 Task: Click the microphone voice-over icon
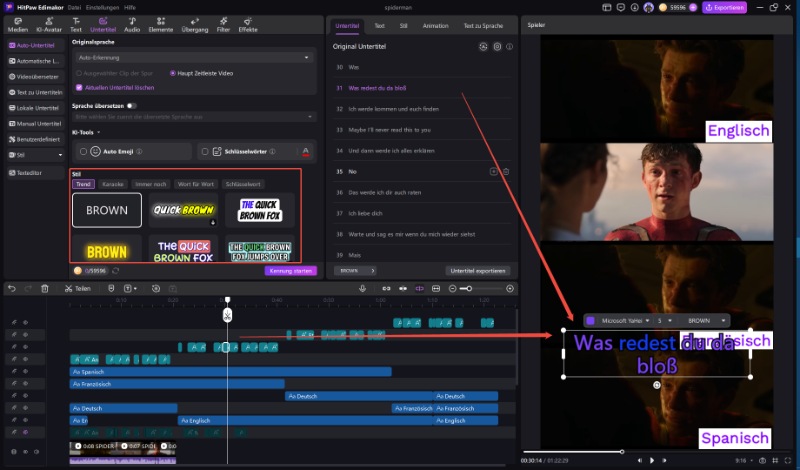(362, 288)
